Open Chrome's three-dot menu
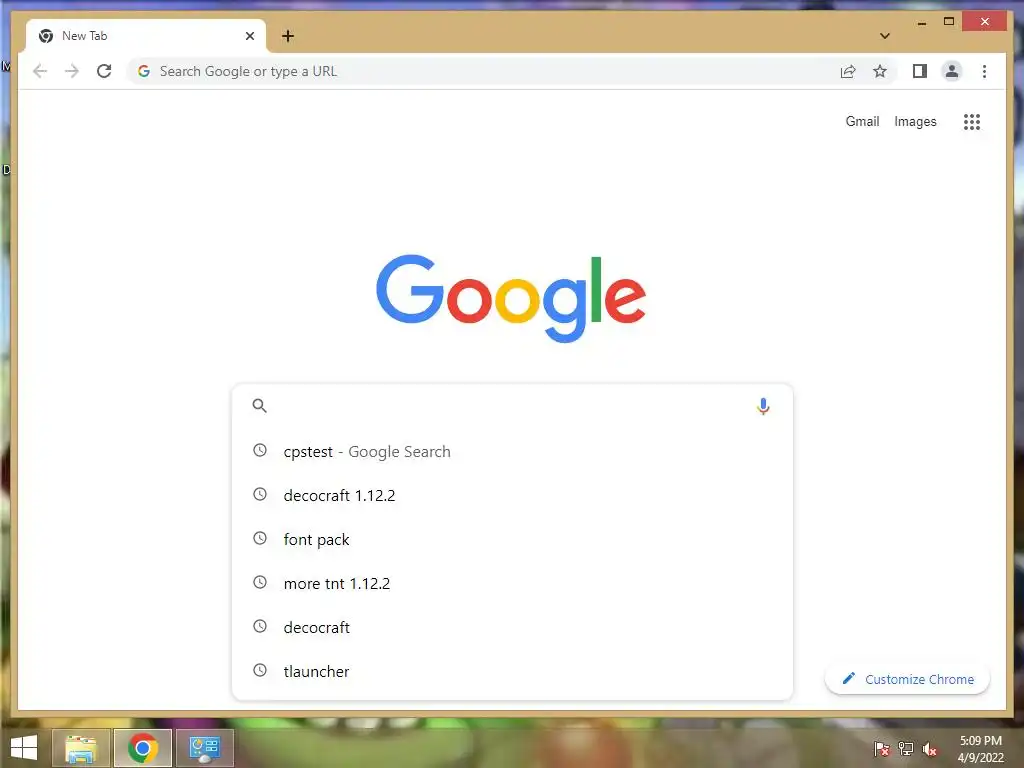 (984, 71)
